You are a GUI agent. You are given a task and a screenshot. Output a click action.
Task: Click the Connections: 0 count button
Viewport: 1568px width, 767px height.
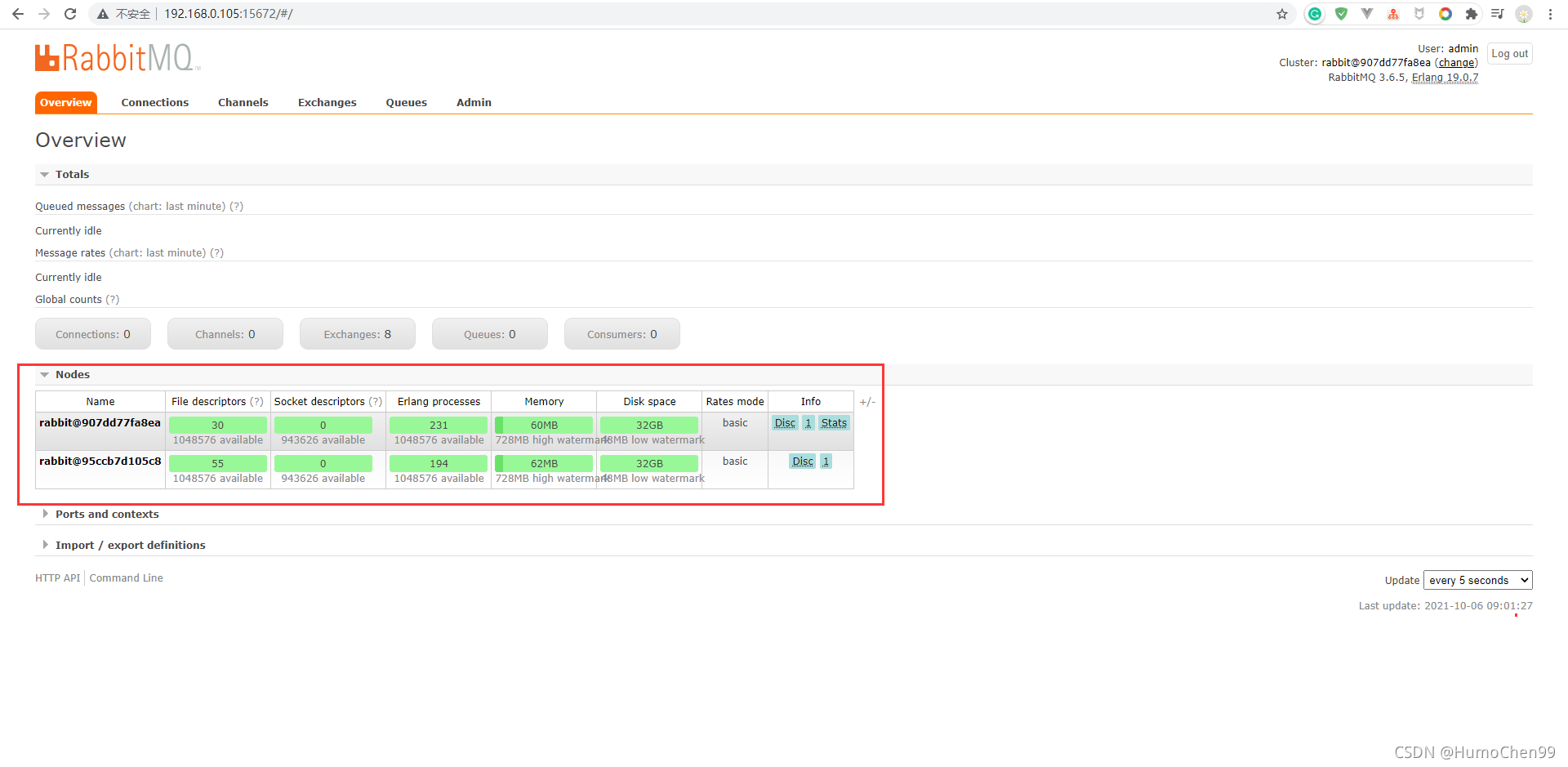coord(93,334)
